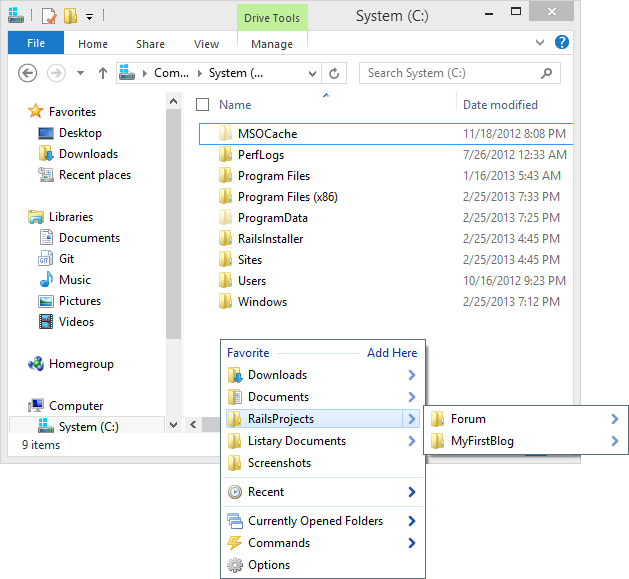Click navigation pane scrollbar up arrow

[x=174, y=101]
